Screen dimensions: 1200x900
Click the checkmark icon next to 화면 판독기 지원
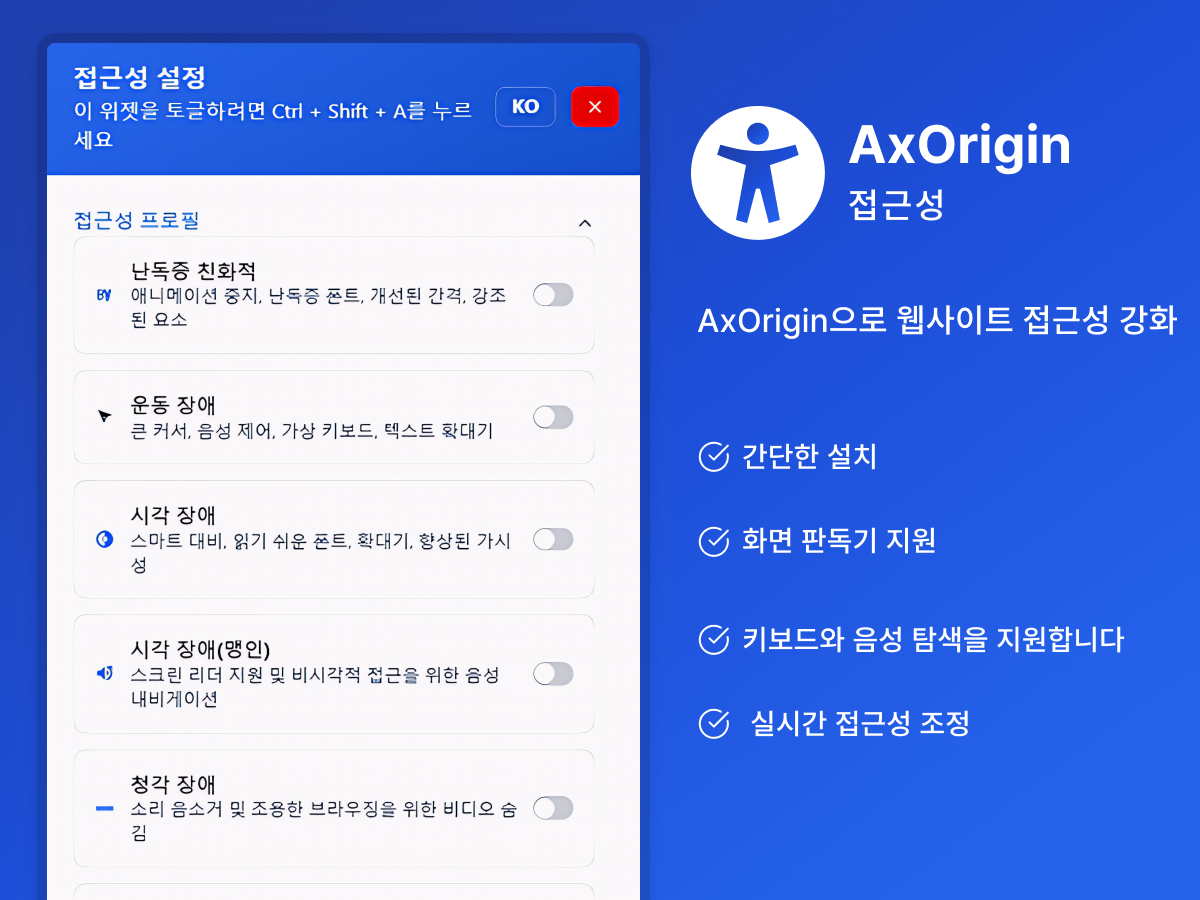pyautogui.click(x=713, y=541)
